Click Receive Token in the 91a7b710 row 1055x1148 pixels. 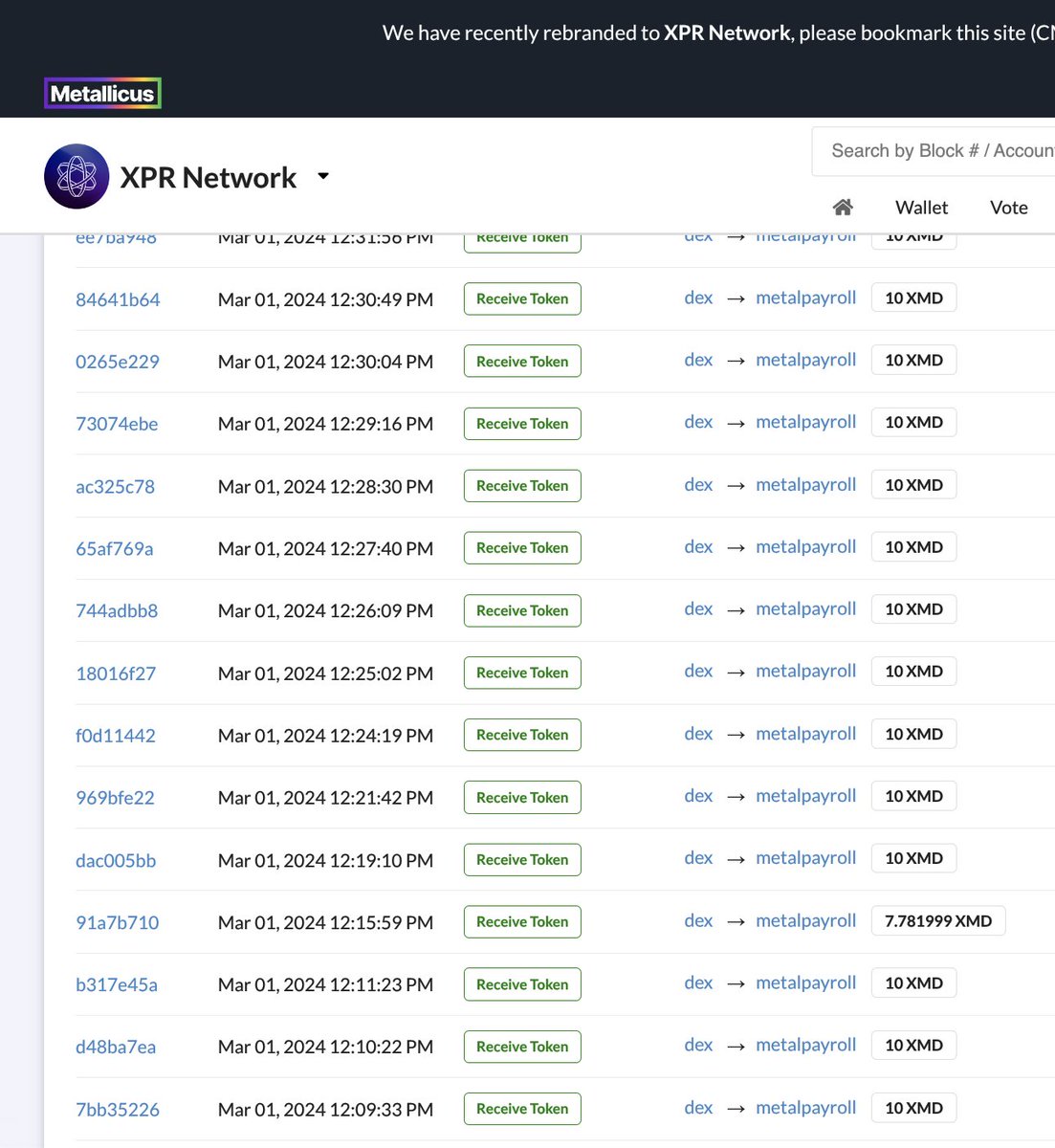tap(522, 922)
